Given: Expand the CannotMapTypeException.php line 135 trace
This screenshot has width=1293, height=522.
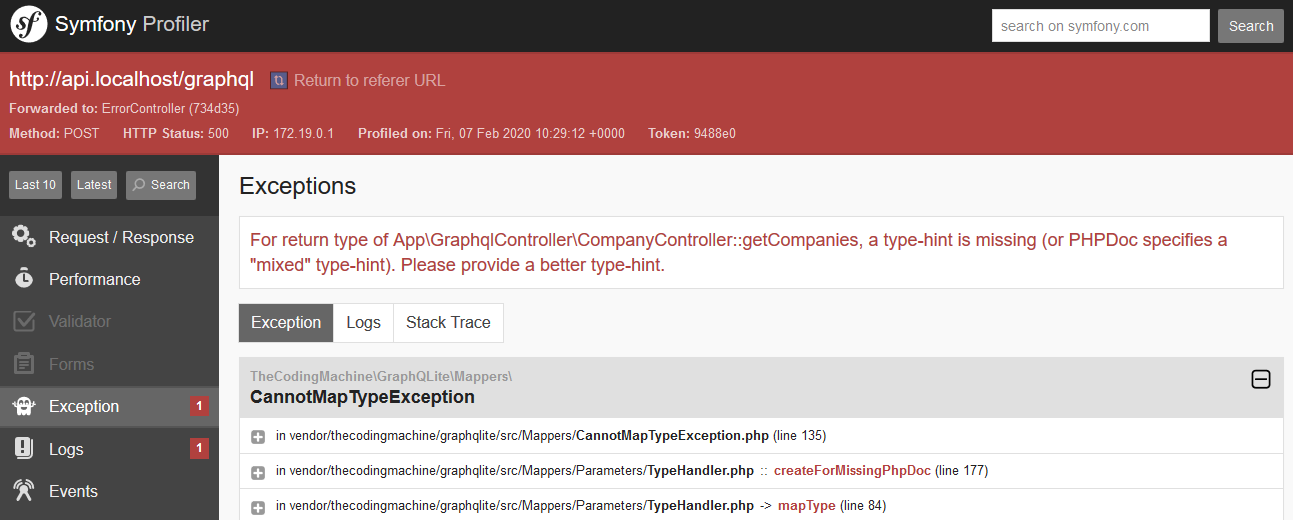Looking at the screenshot, I should click(258, 437).
